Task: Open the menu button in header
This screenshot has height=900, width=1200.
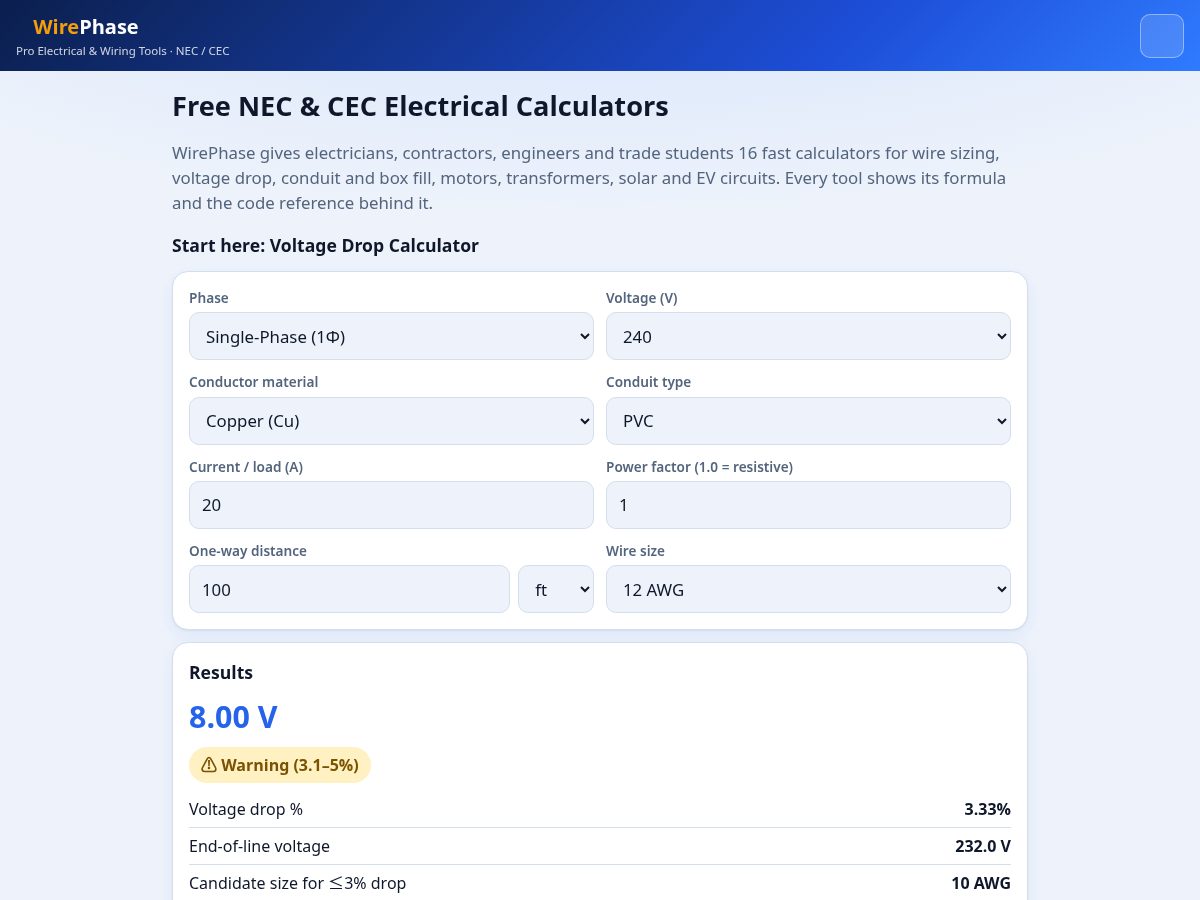Action: tap(1161, 36)
